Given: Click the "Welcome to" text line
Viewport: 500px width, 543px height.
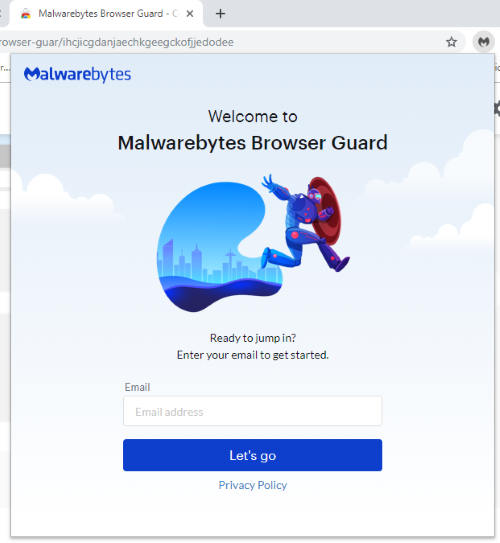Looking at the screenshot, I should click(253, 116).
